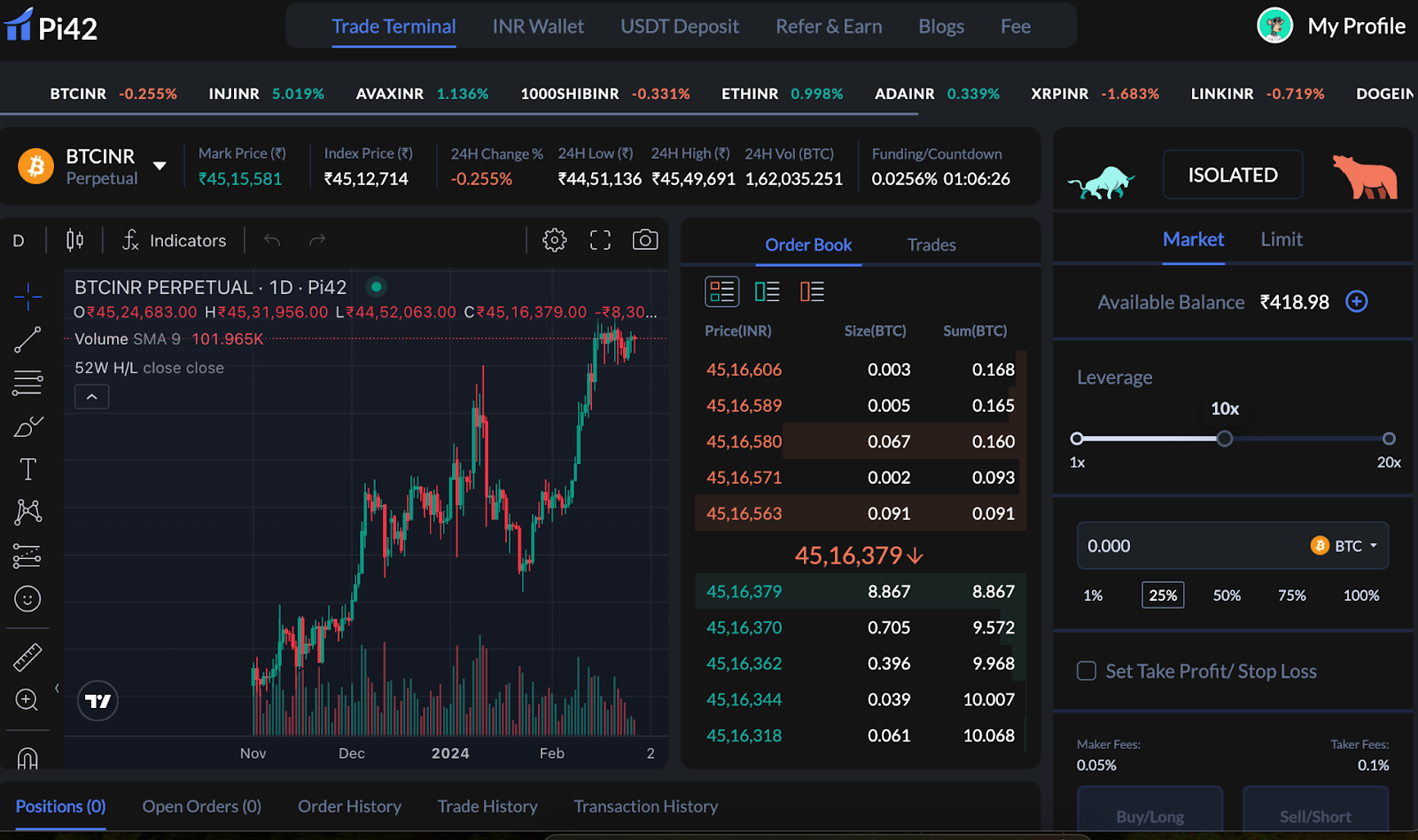The image size is (1418, 840).
Task: Open USDT Deposit page
Action: pyautogui.click(x=680, y=27)
